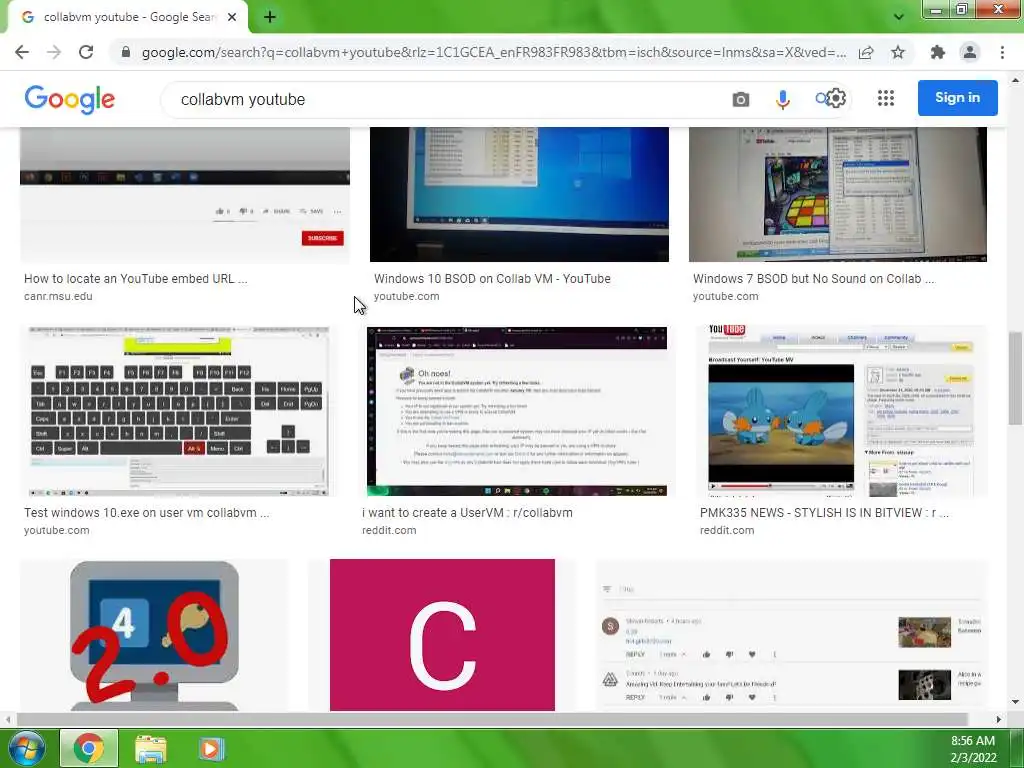The image size is (1024, 768).
Task: Bookmark this page with star icon
Action: 898,52
